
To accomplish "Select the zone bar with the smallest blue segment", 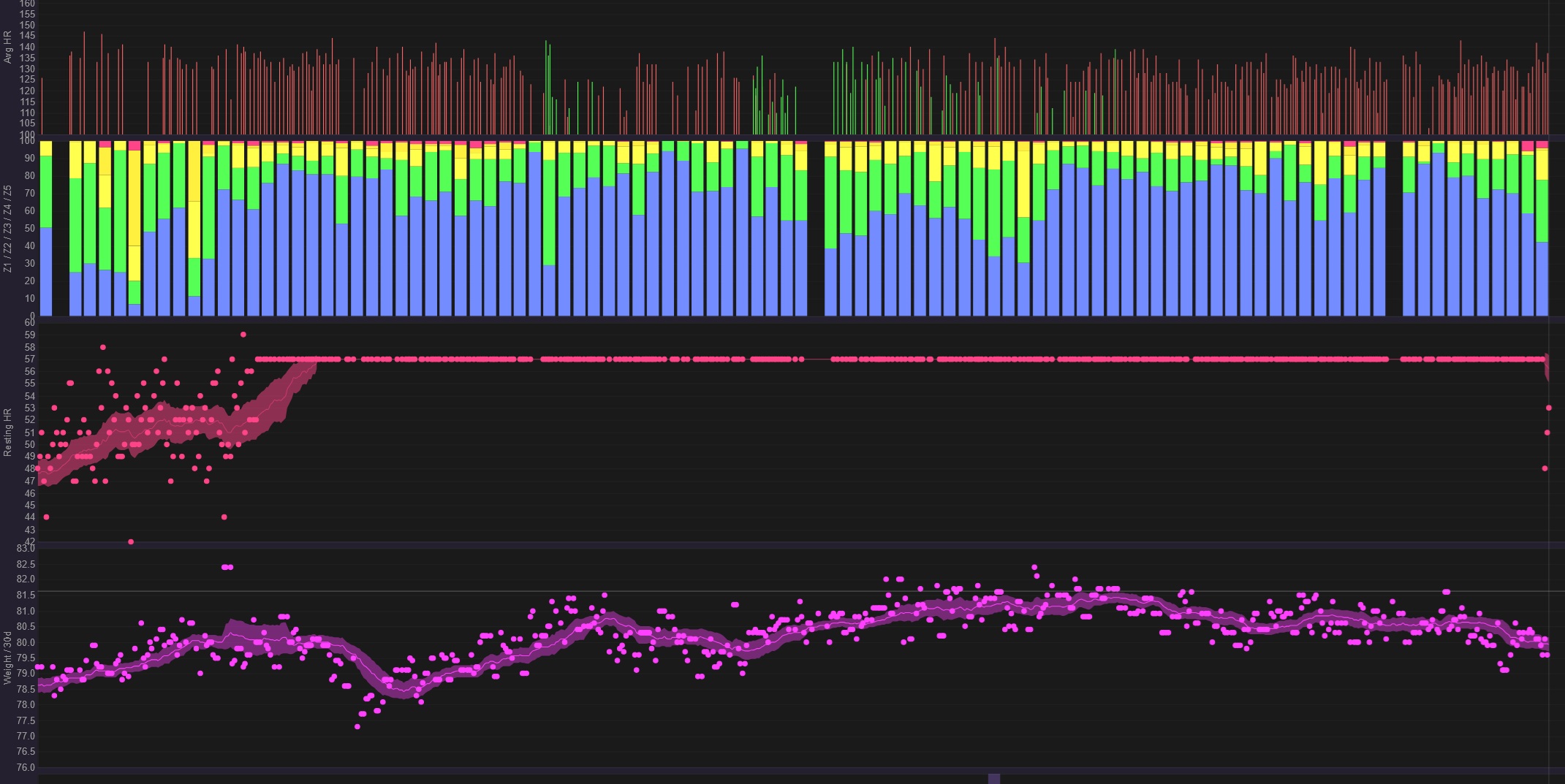I will coord(134,229).
